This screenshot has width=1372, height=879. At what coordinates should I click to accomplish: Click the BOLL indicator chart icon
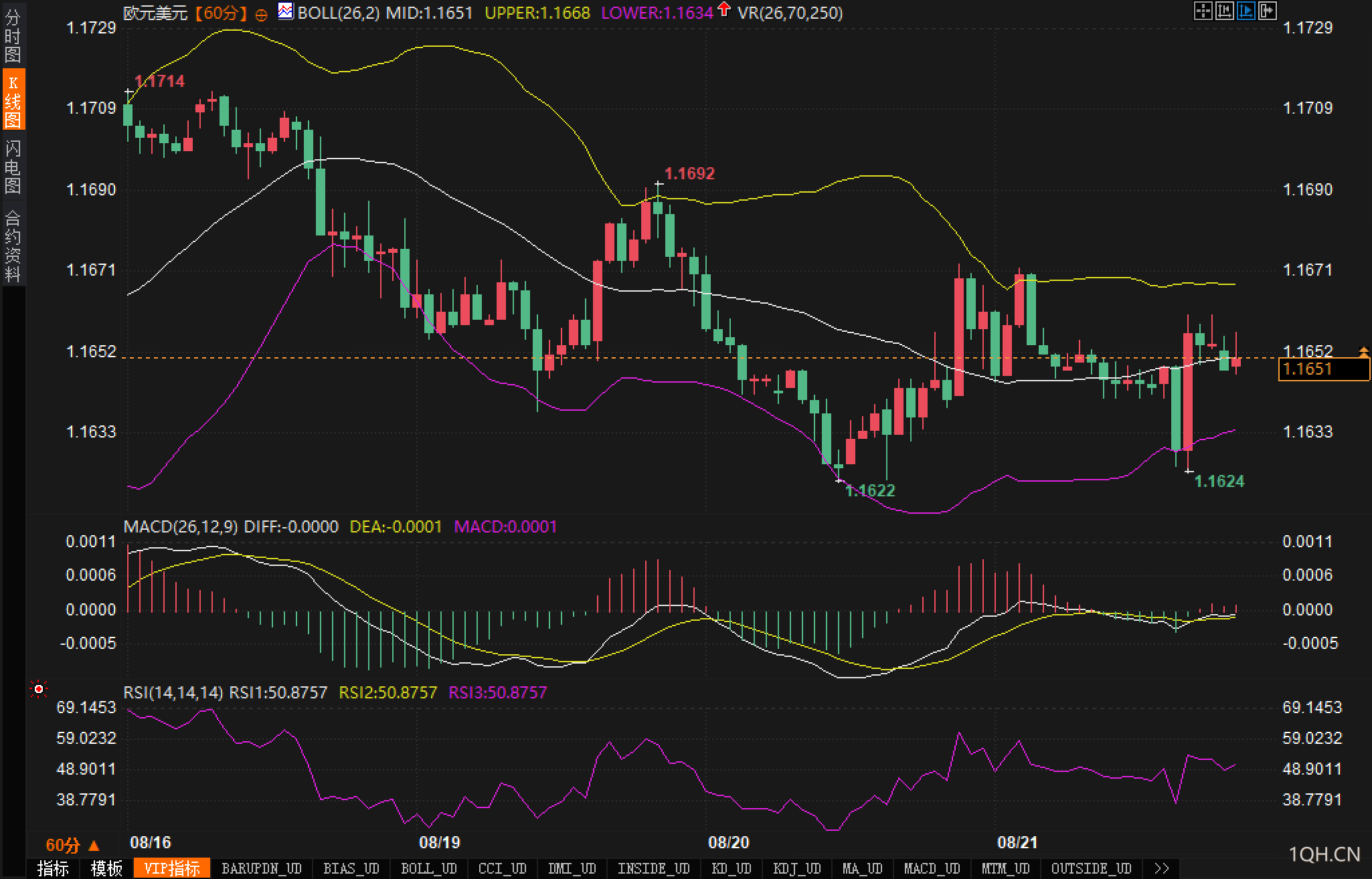tap(286, 11)
